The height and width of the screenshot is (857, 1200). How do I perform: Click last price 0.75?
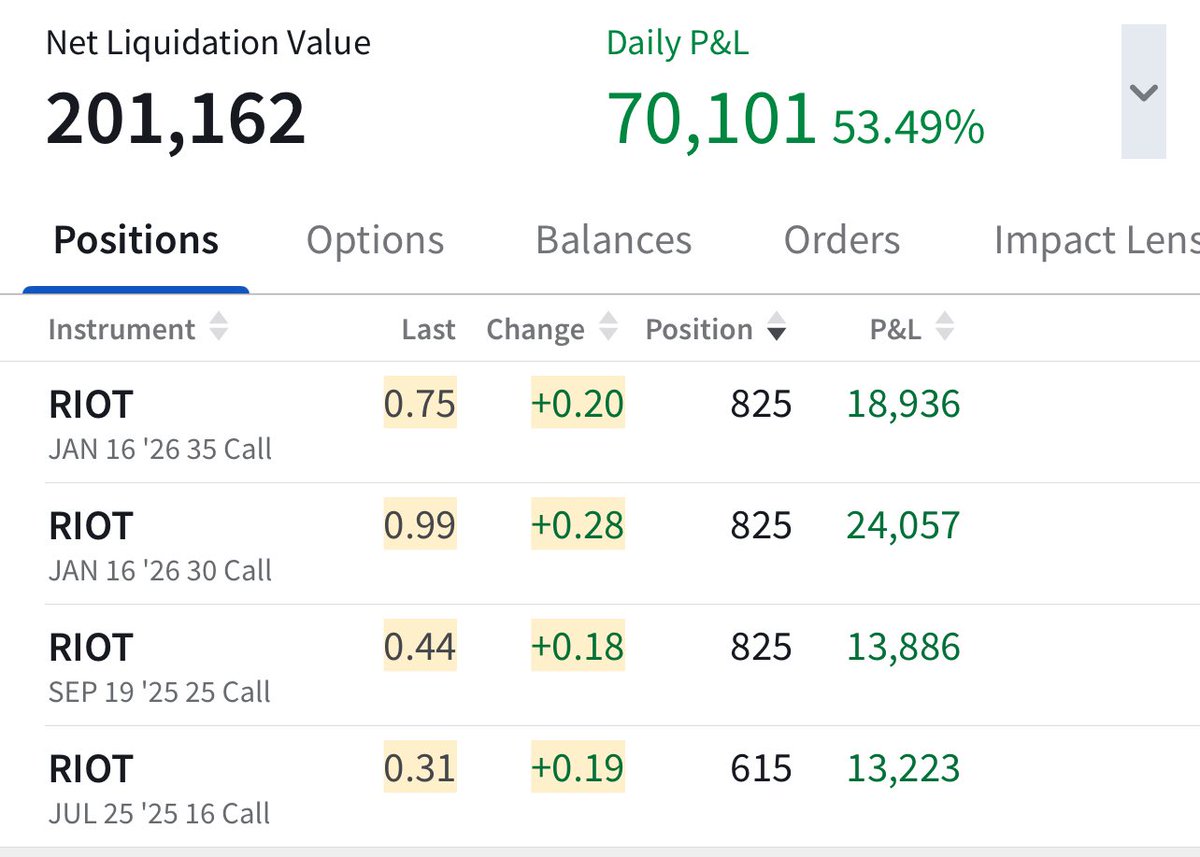(420, 403)
